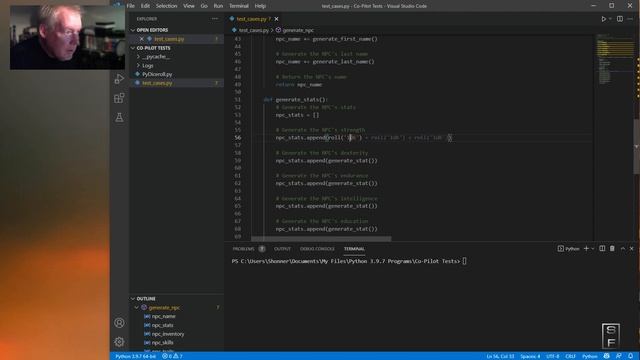Click test_cases.py in the breadcrumb

(x=253, y=30)
